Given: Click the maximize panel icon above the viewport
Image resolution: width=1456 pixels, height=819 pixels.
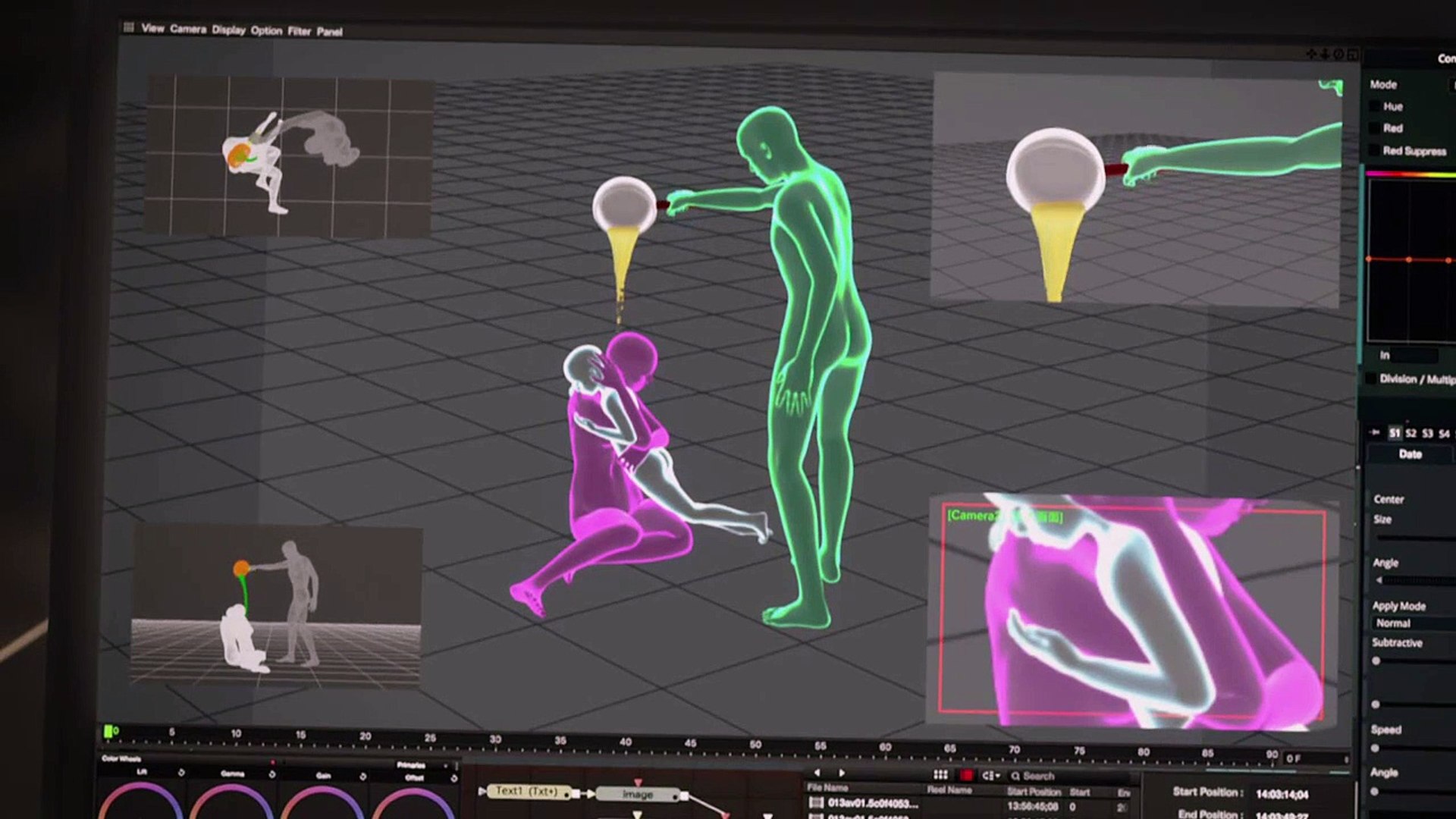Looking at the screenshot, I should click(1352, 55).
